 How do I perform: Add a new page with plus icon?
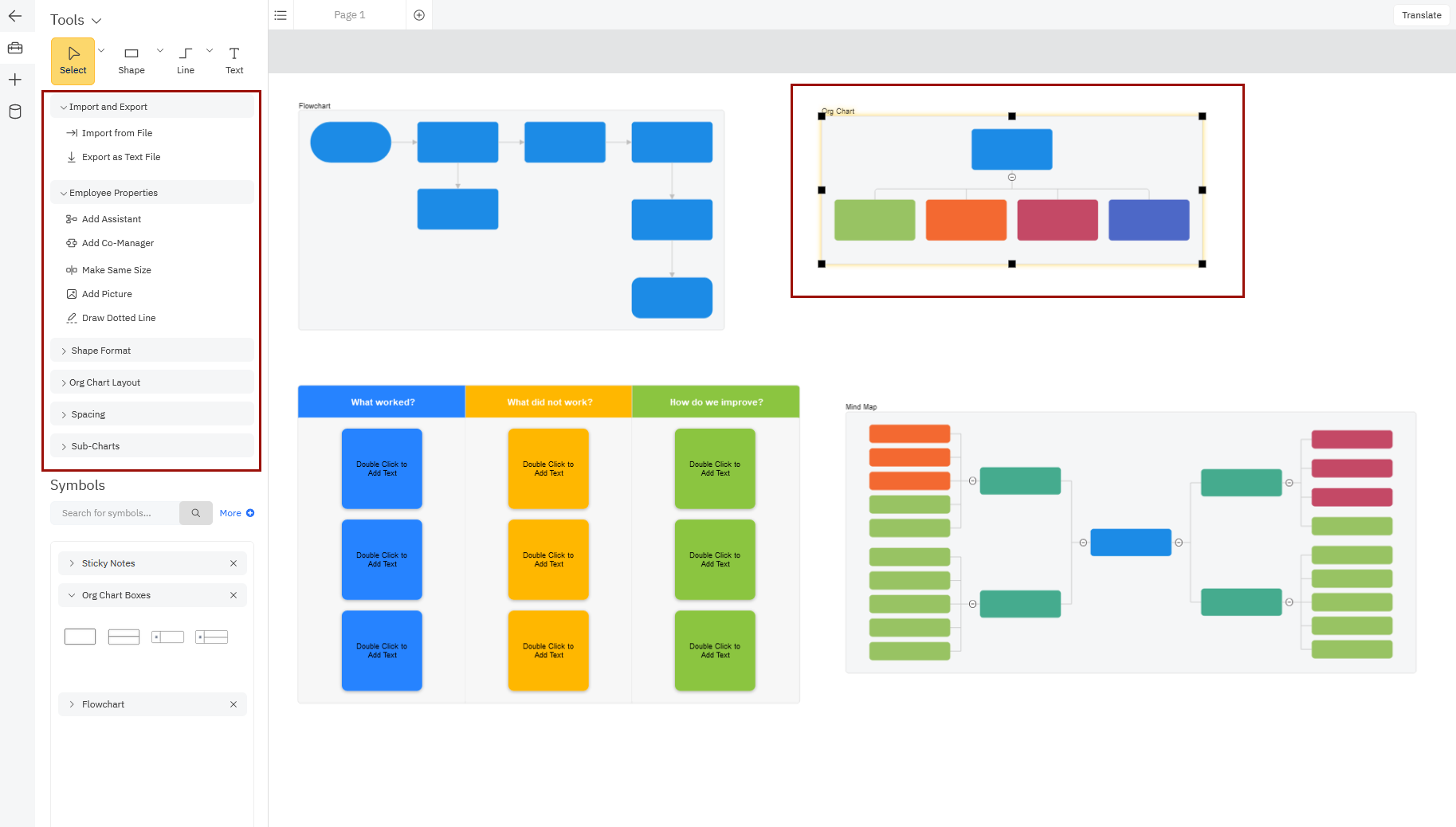(x=419, y=15)
